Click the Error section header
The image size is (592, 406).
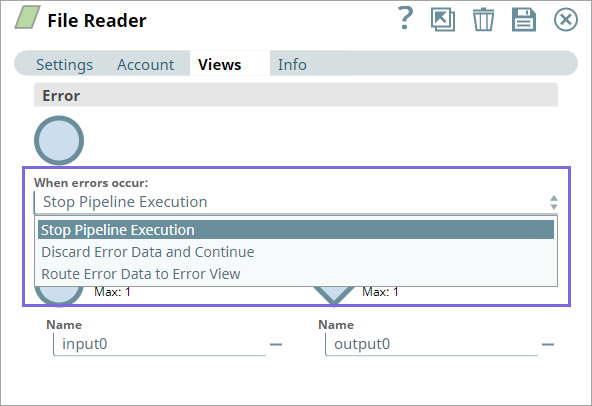tap(296, 95)
